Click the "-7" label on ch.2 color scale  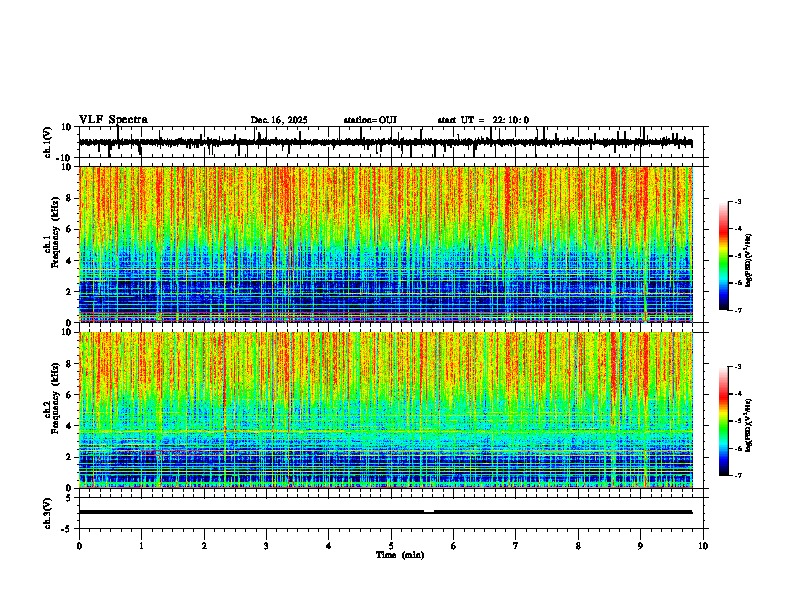pos(738,475)
